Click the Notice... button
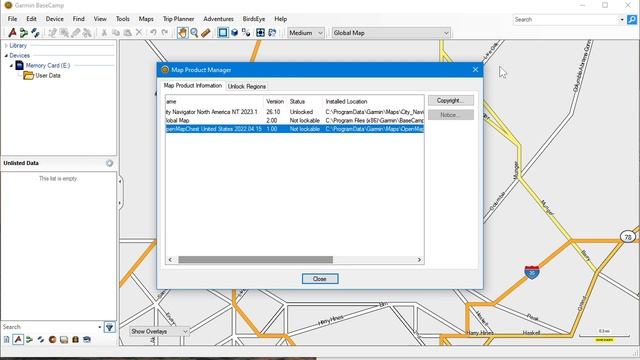The height and width of the screenshot is (360, 640). point(451,115)
